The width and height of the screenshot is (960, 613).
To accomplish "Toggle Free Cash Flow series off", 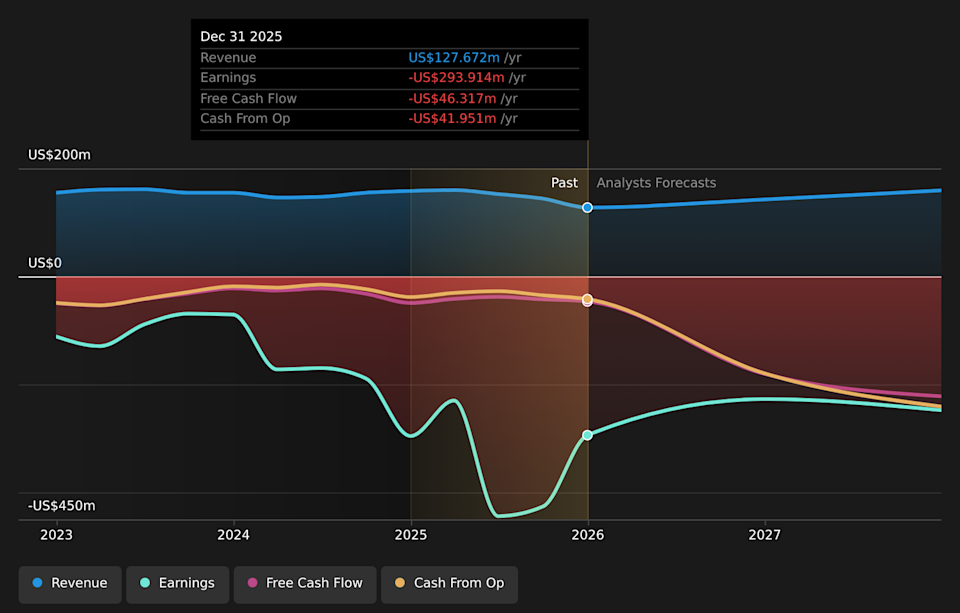I will [305, 583].
